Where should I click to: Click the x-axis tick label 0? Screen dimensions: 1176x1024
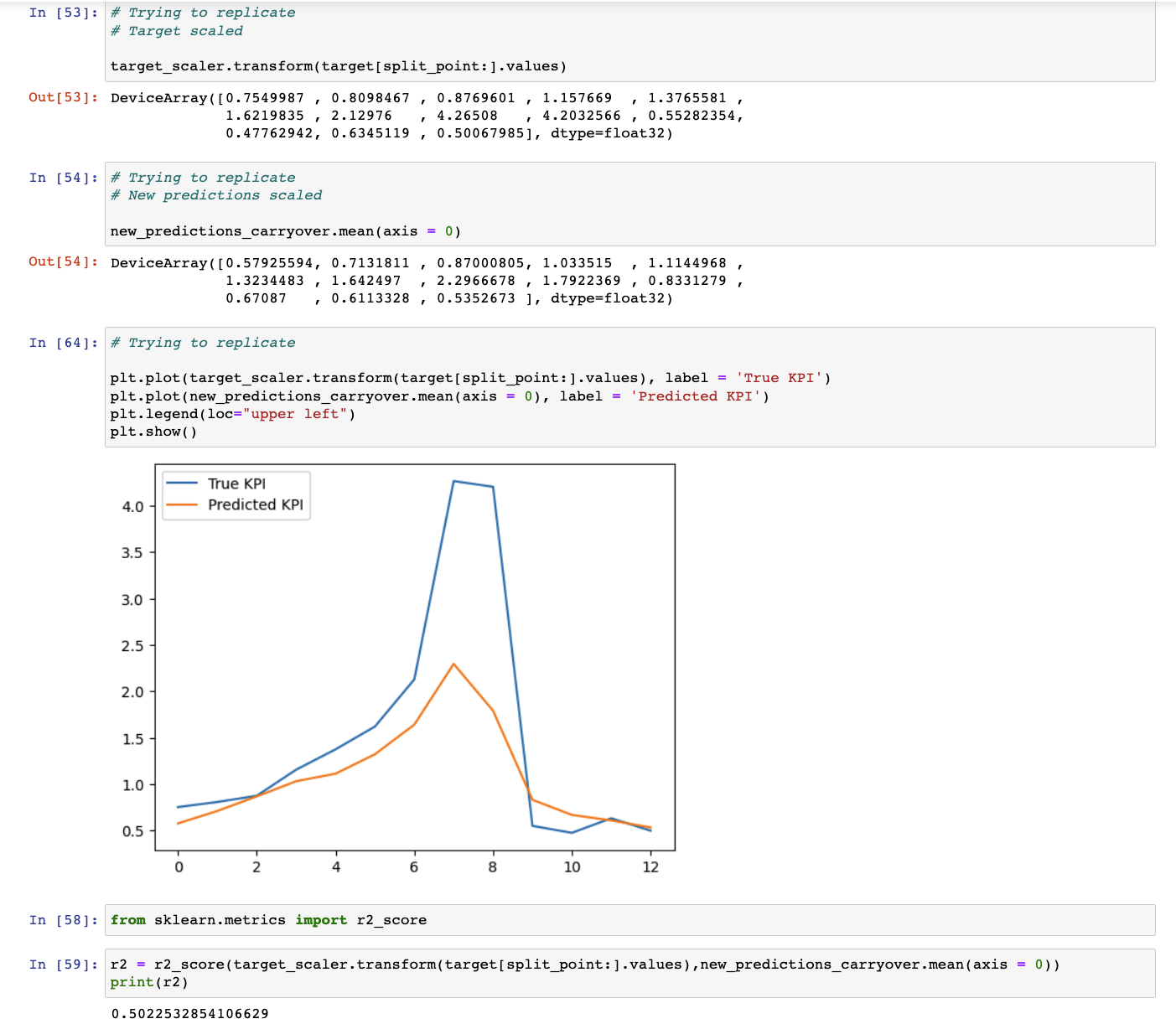point(179,867)
